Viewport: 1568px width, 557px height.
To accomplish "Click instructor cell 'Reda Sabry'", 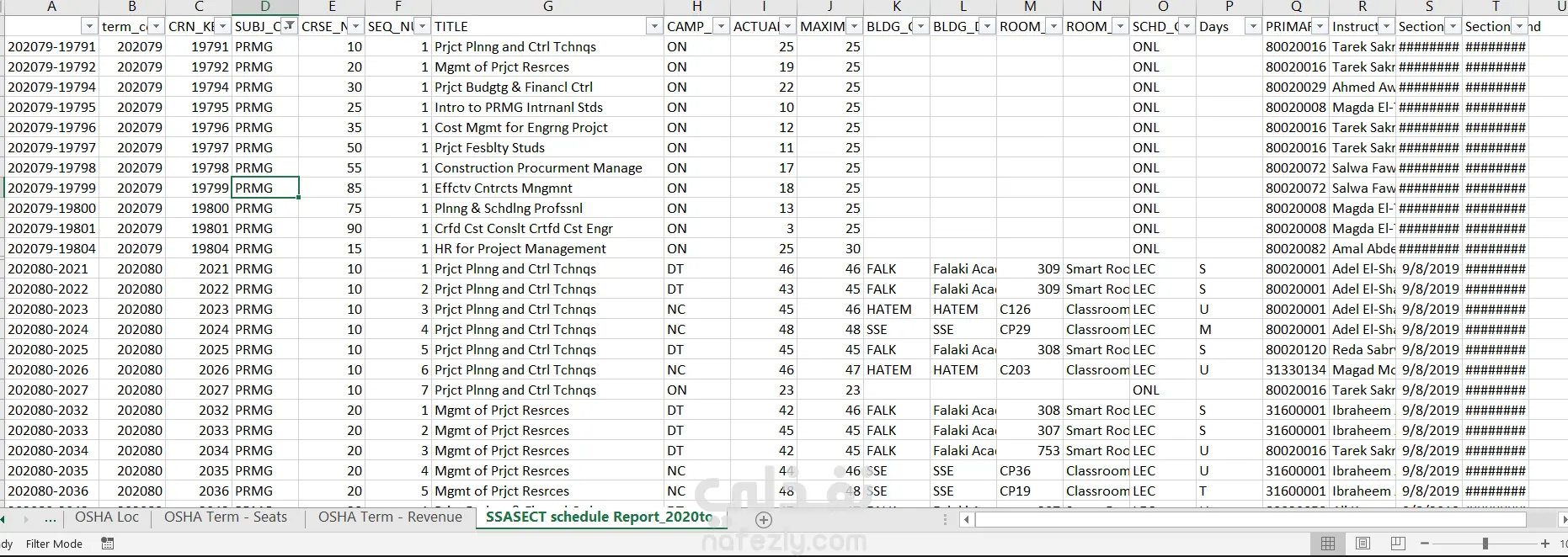I will 1363,349.
